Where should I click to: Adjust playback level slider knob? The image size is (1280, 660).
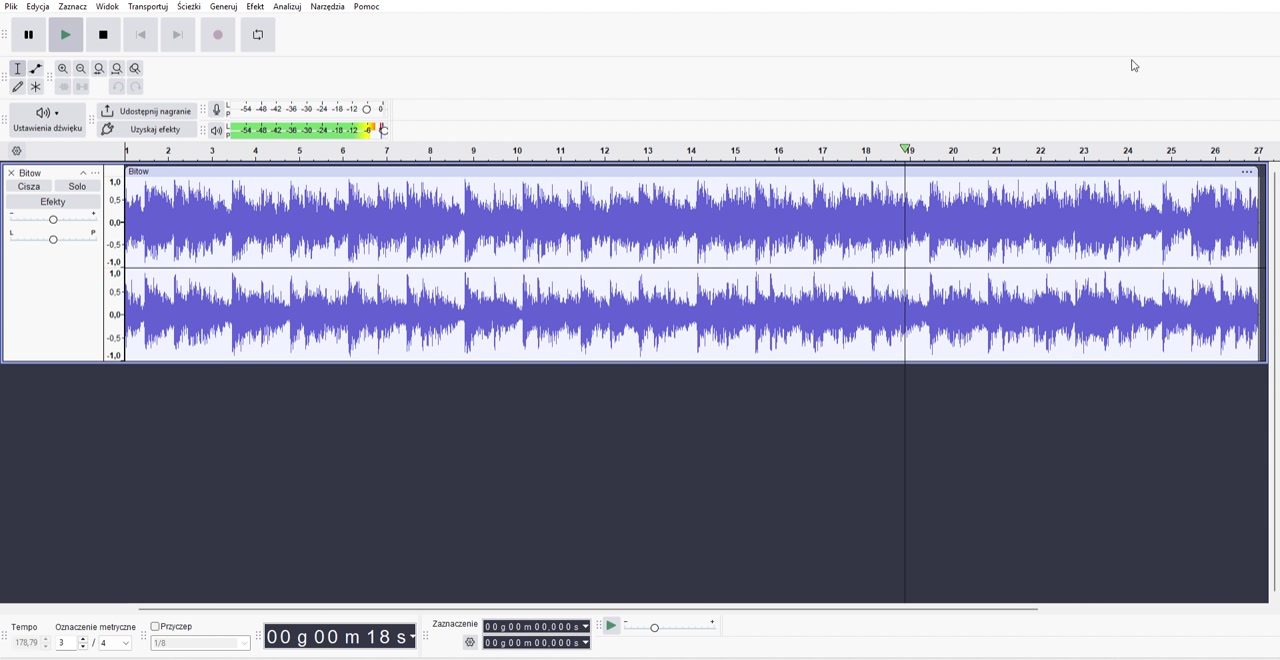pos(383,130)
